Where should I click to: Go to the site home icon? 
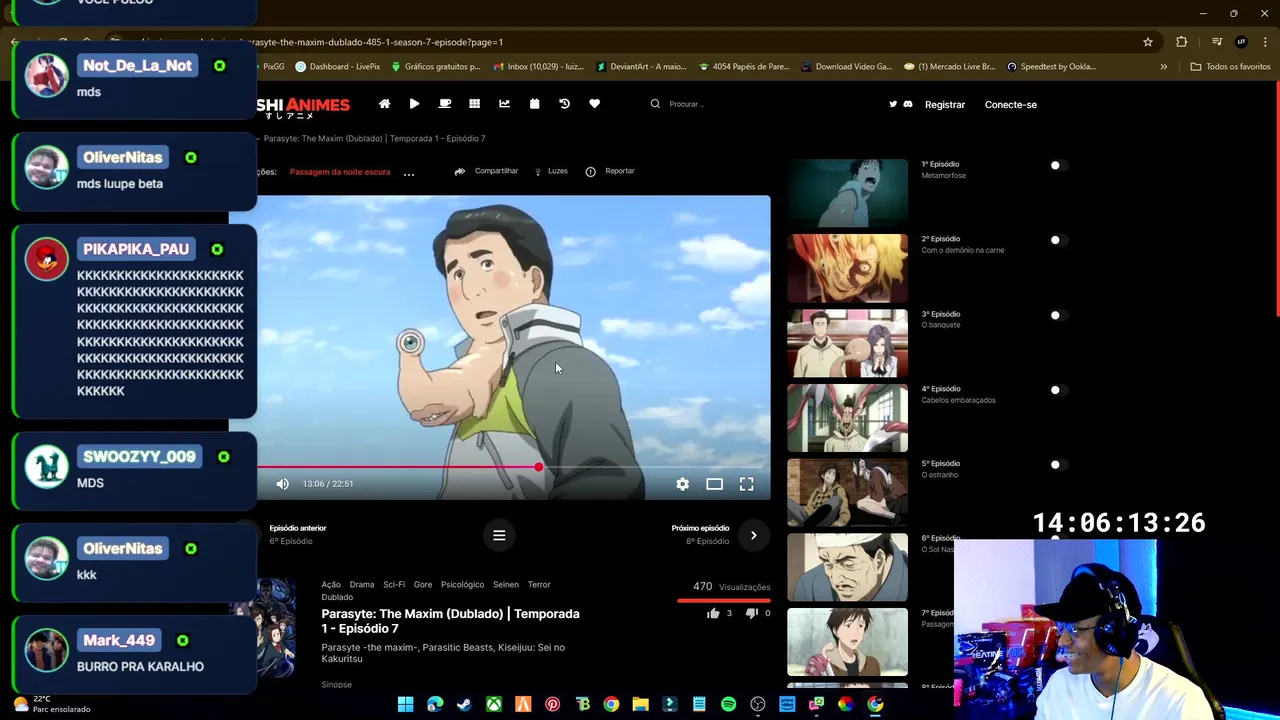point(384,104)
